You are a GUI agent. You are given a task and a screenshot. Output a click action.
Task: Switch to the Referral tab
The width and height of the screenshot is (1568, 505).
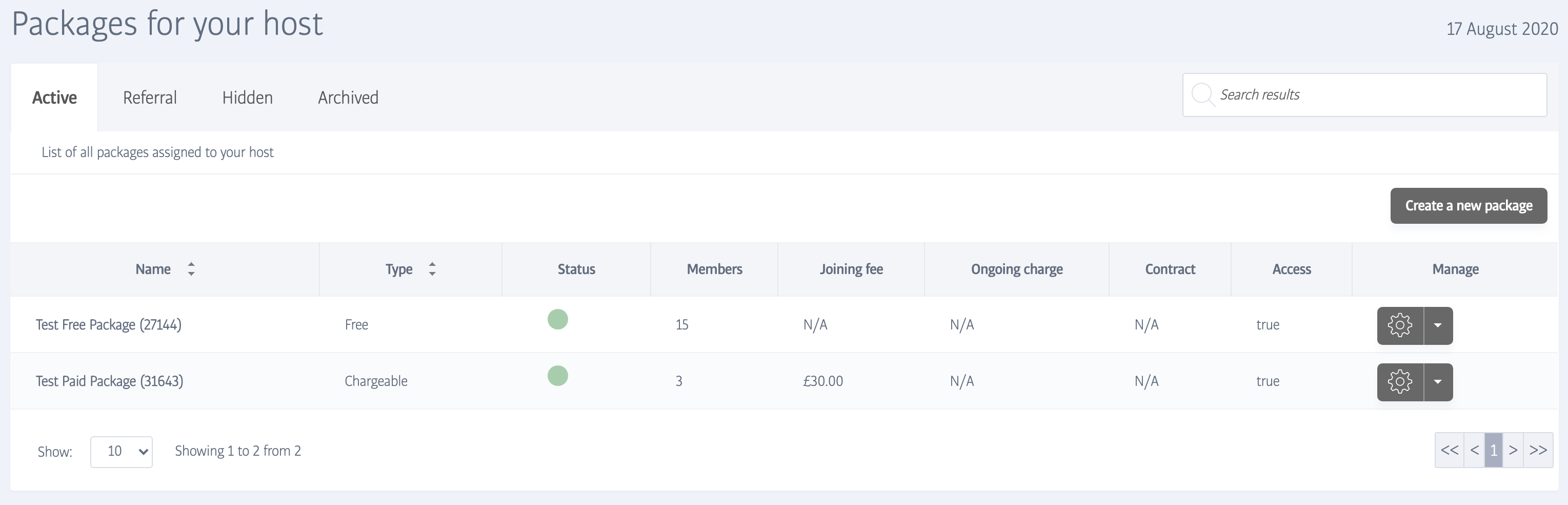(x=150, y=98)
